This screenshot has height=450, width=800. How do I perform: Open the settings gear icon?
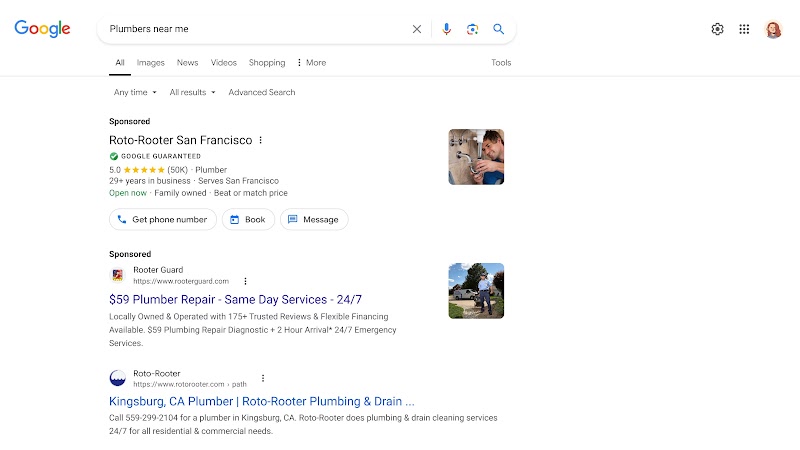coord(717,29)
